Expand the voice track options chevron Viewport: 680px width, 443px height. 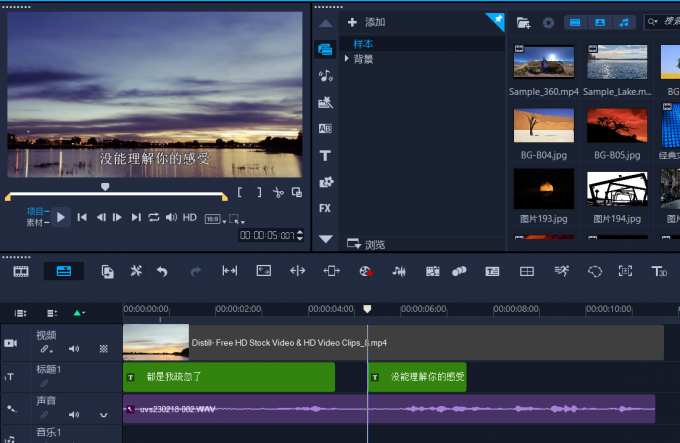pos(104,415)
